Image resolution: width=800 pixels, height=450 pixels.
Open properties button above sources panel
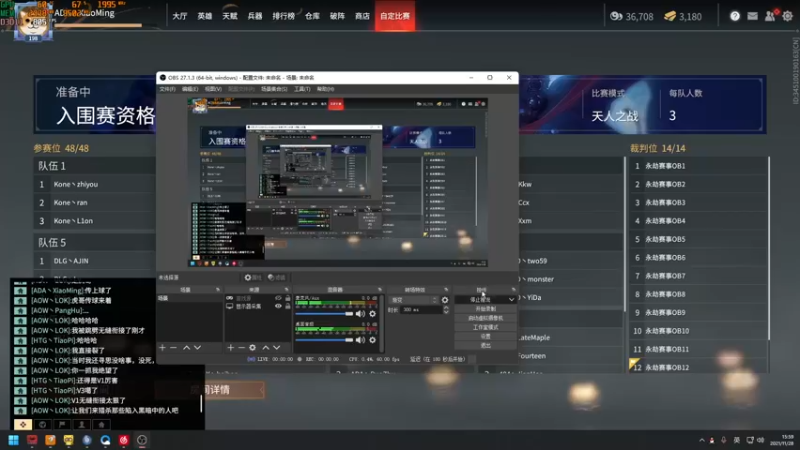coord(253,278)
